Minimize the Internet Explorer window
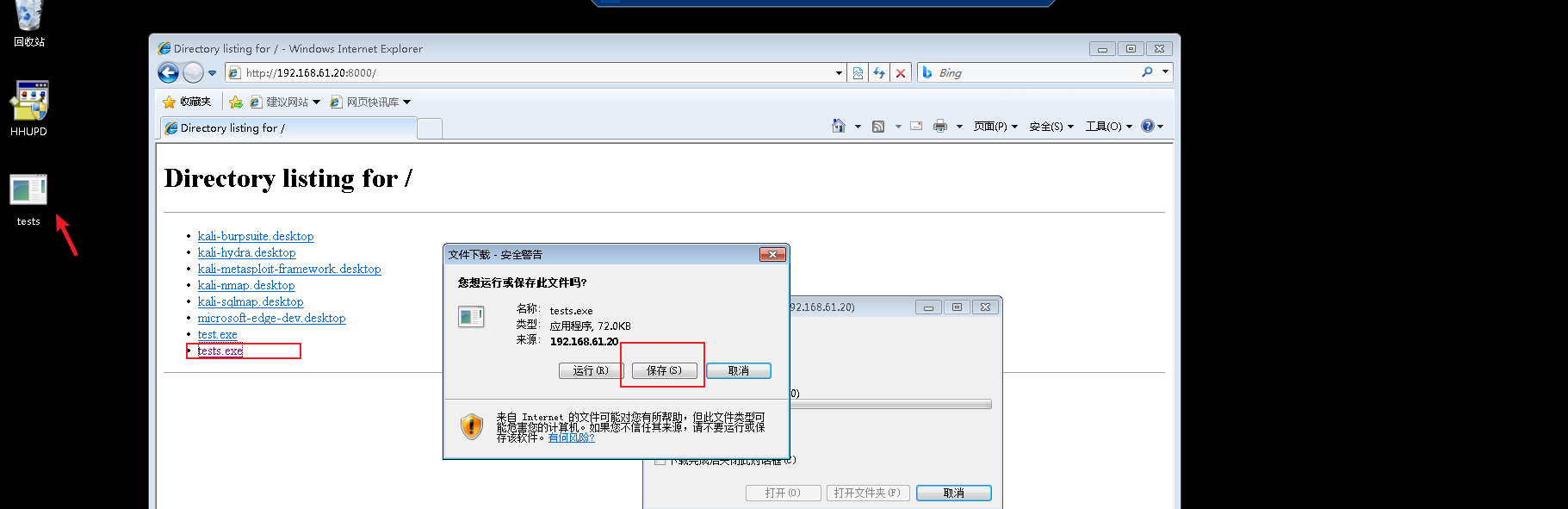This screenshot has height=509, width=1568. (x=1102, y=48)
